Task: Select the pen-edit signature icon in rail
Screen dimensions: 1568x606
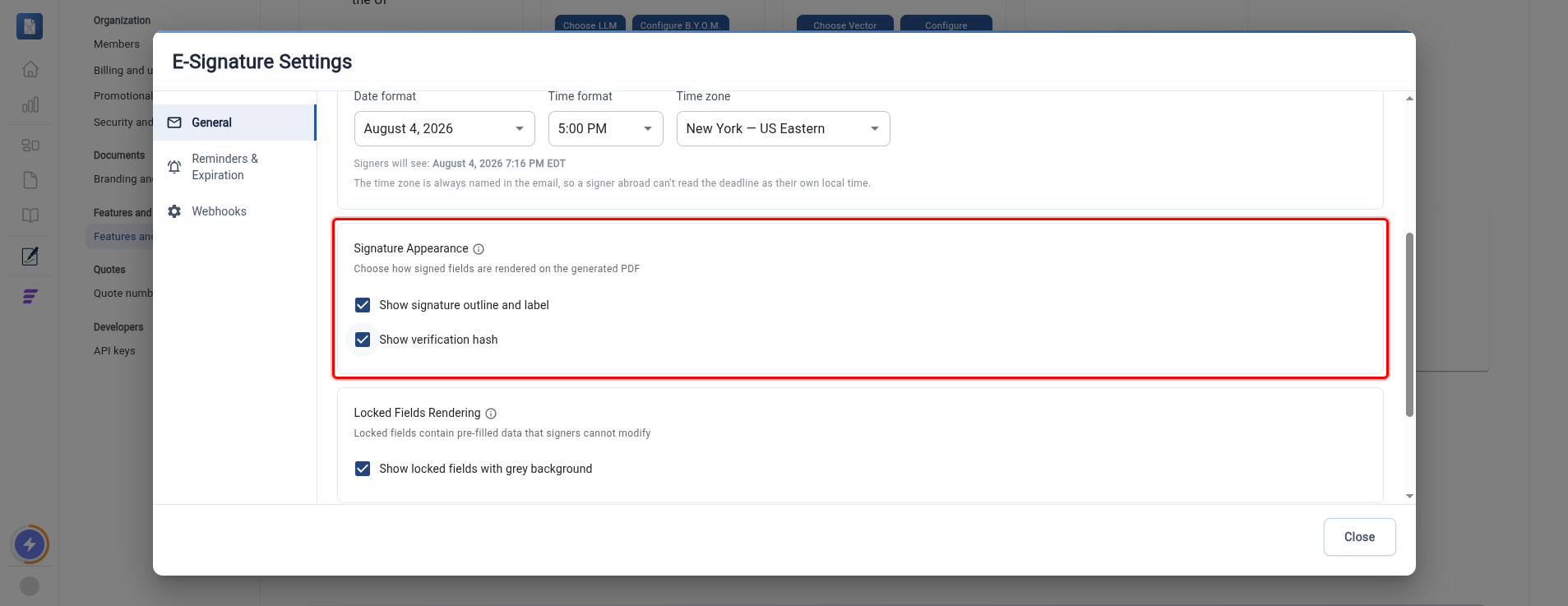Action: tap(30, 257)
